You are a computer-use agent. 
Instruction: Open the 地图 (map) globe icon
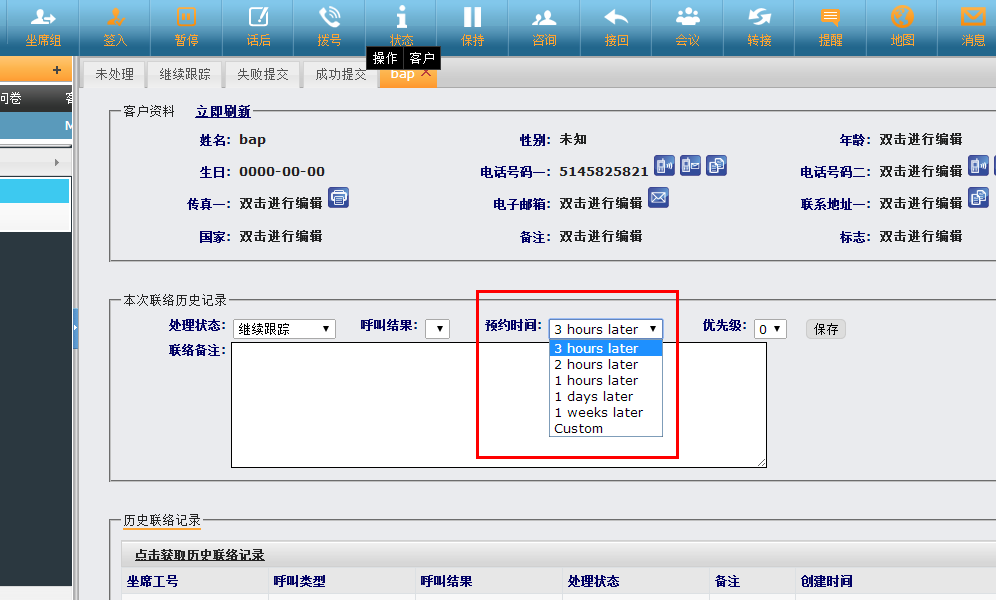tap(902, 26)
